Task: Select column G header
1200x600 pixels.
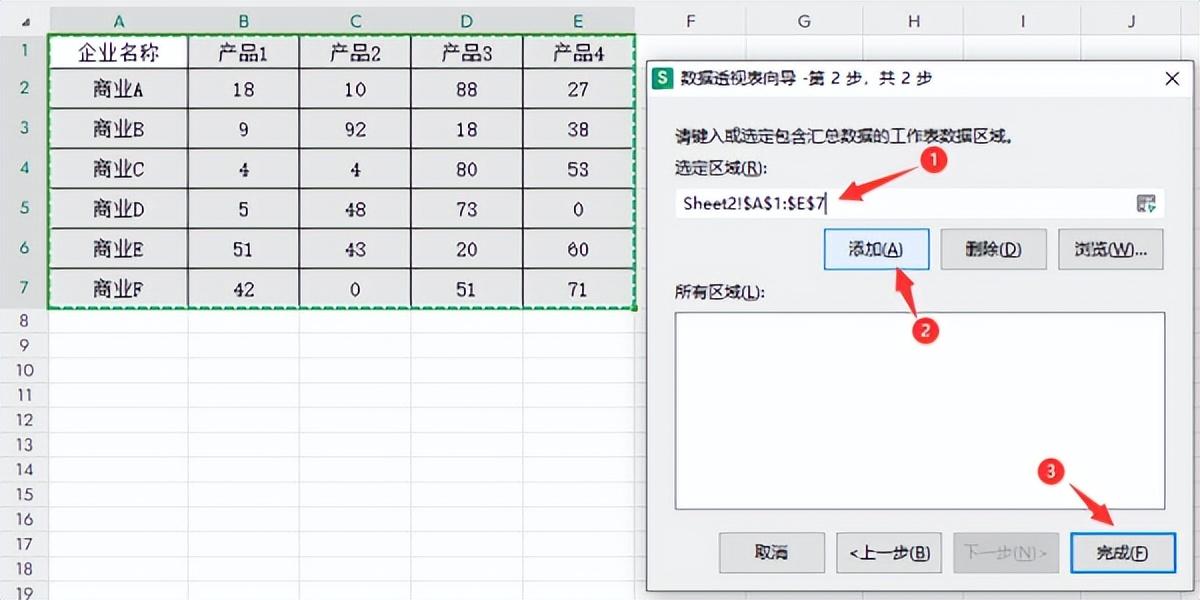Action: 805,21
